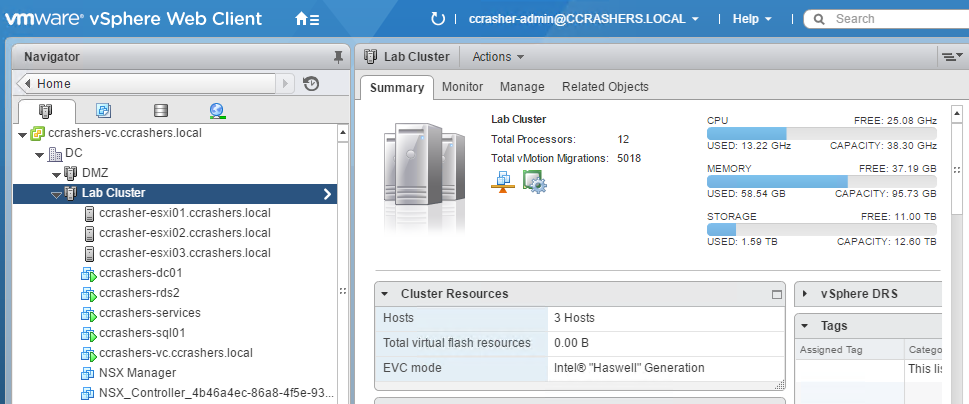
Task: Switch to the Related Objects tab
Action: (605, 87)
